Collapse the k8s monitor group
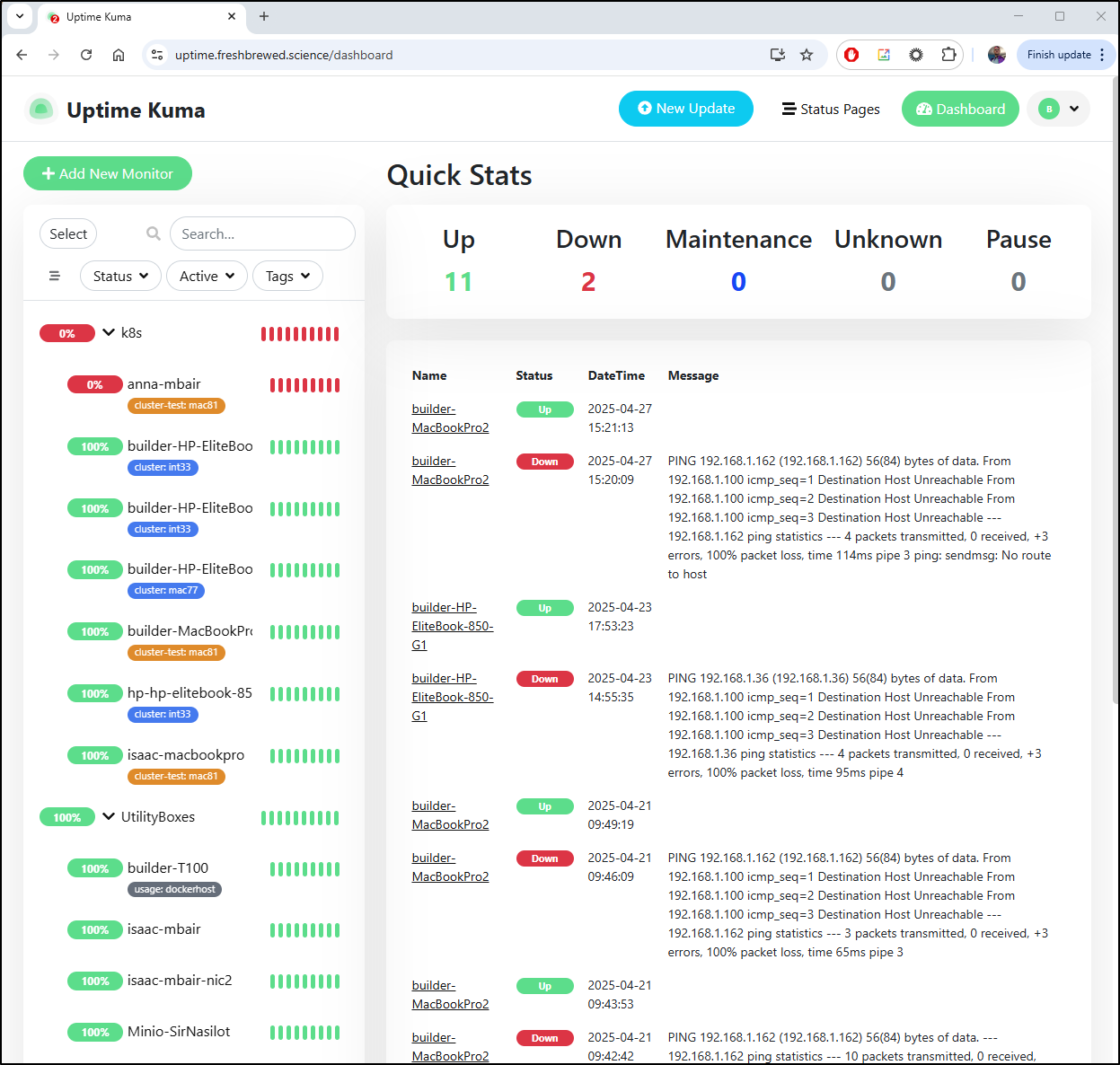Screen dimensions: 1120x1065 pyautogui.click(x=109, y=332)
